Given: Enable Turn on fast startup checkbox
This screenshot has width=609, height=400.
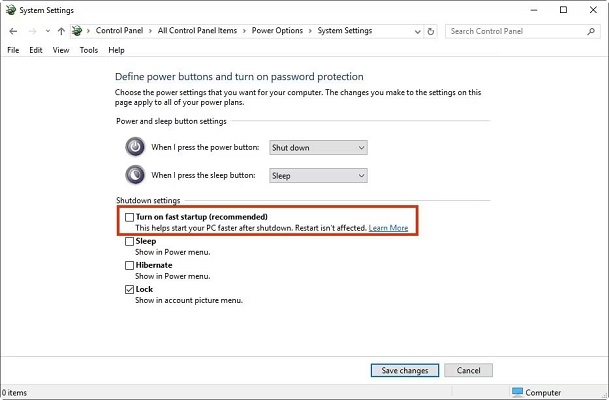Looking at the screenshot, I should (129, 217).
